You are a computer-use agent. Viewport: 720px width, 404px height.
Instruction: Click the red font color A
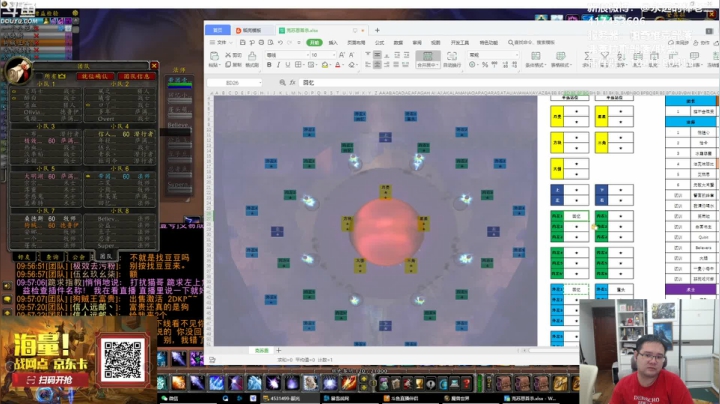(x=338, y=65)
